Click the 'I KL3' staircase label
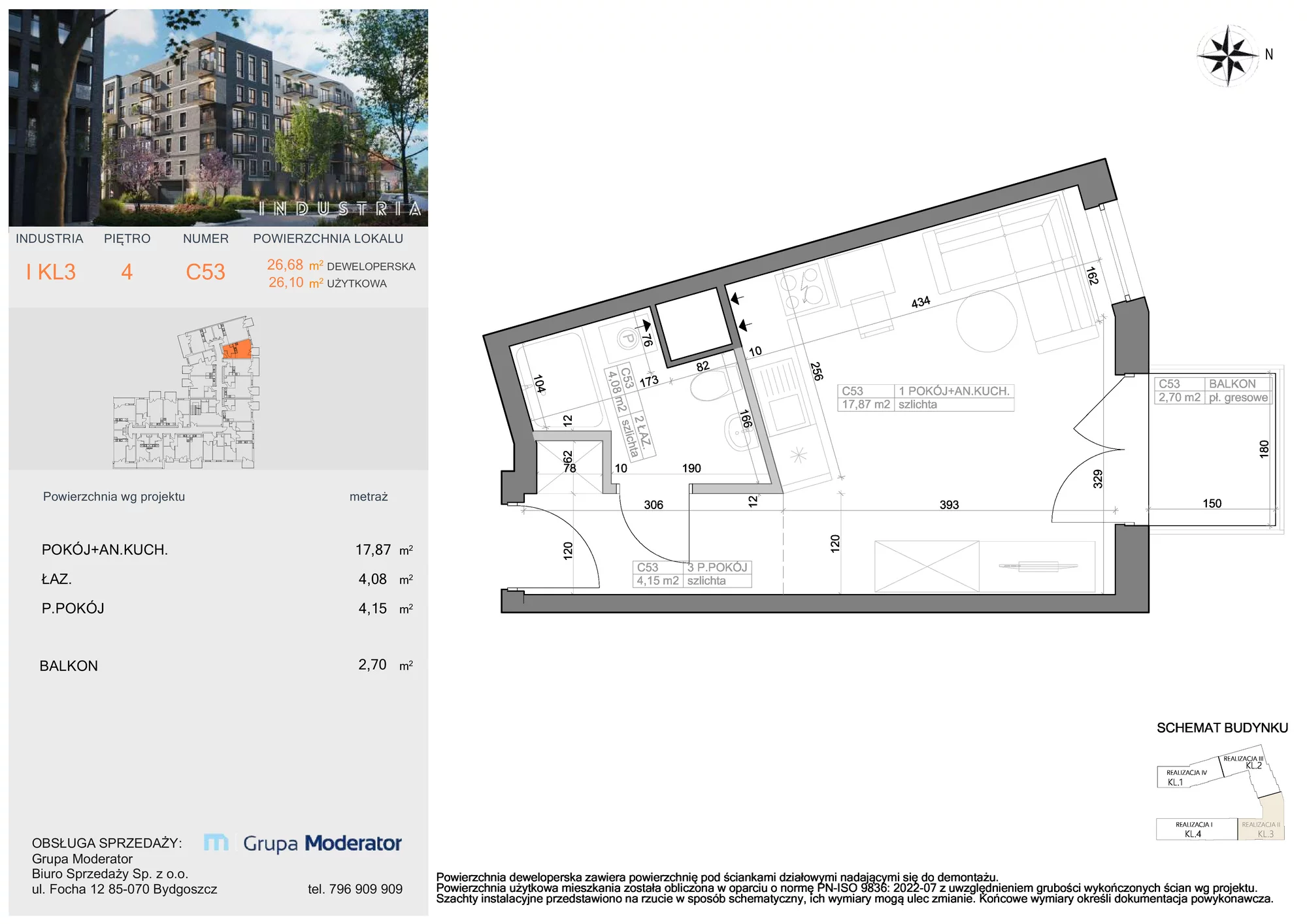Viewport: 1307px width, 924px height. [x=51, y=272]
